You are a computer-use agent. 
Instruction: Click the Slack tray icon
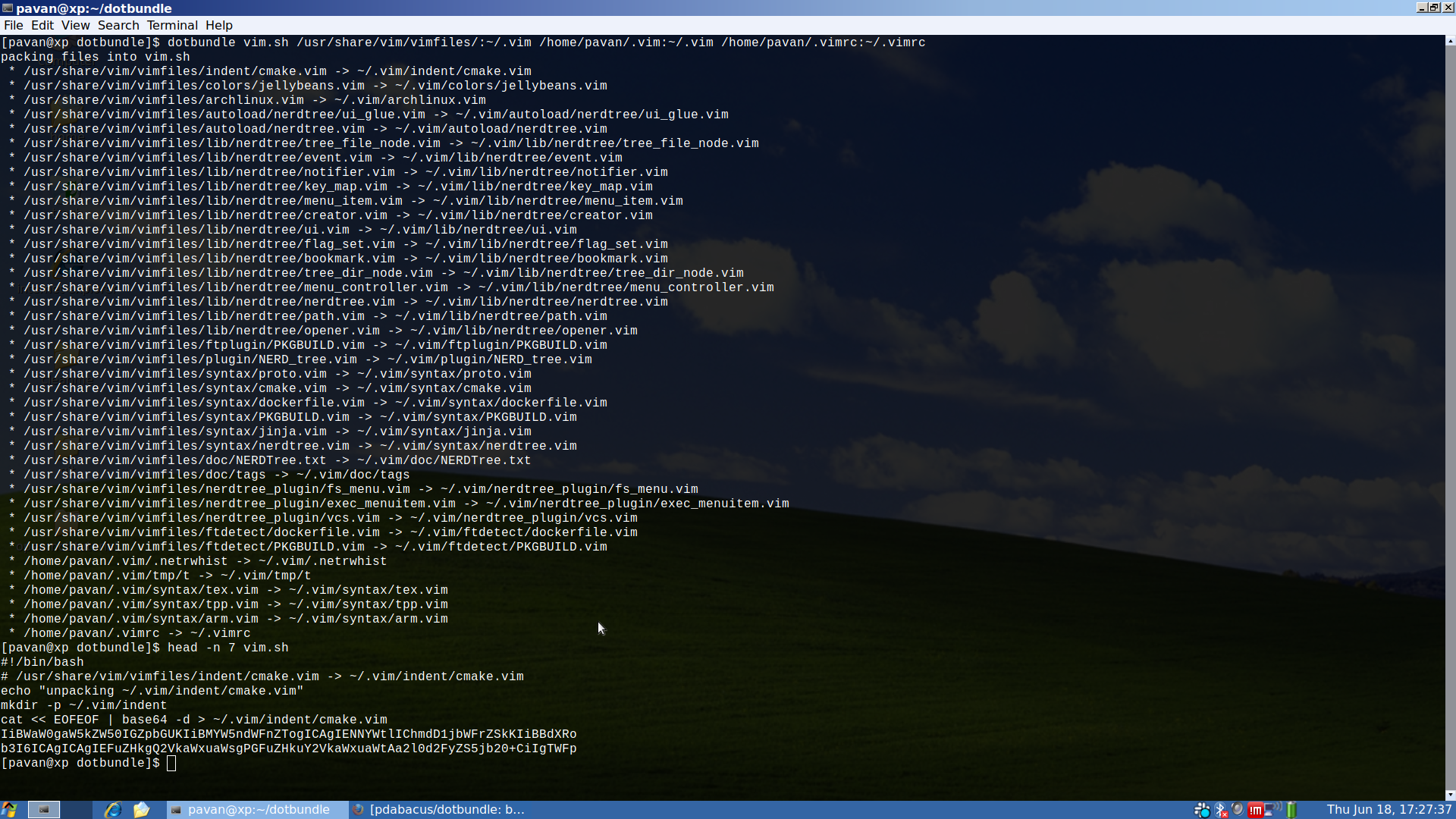click(1202, 810)
